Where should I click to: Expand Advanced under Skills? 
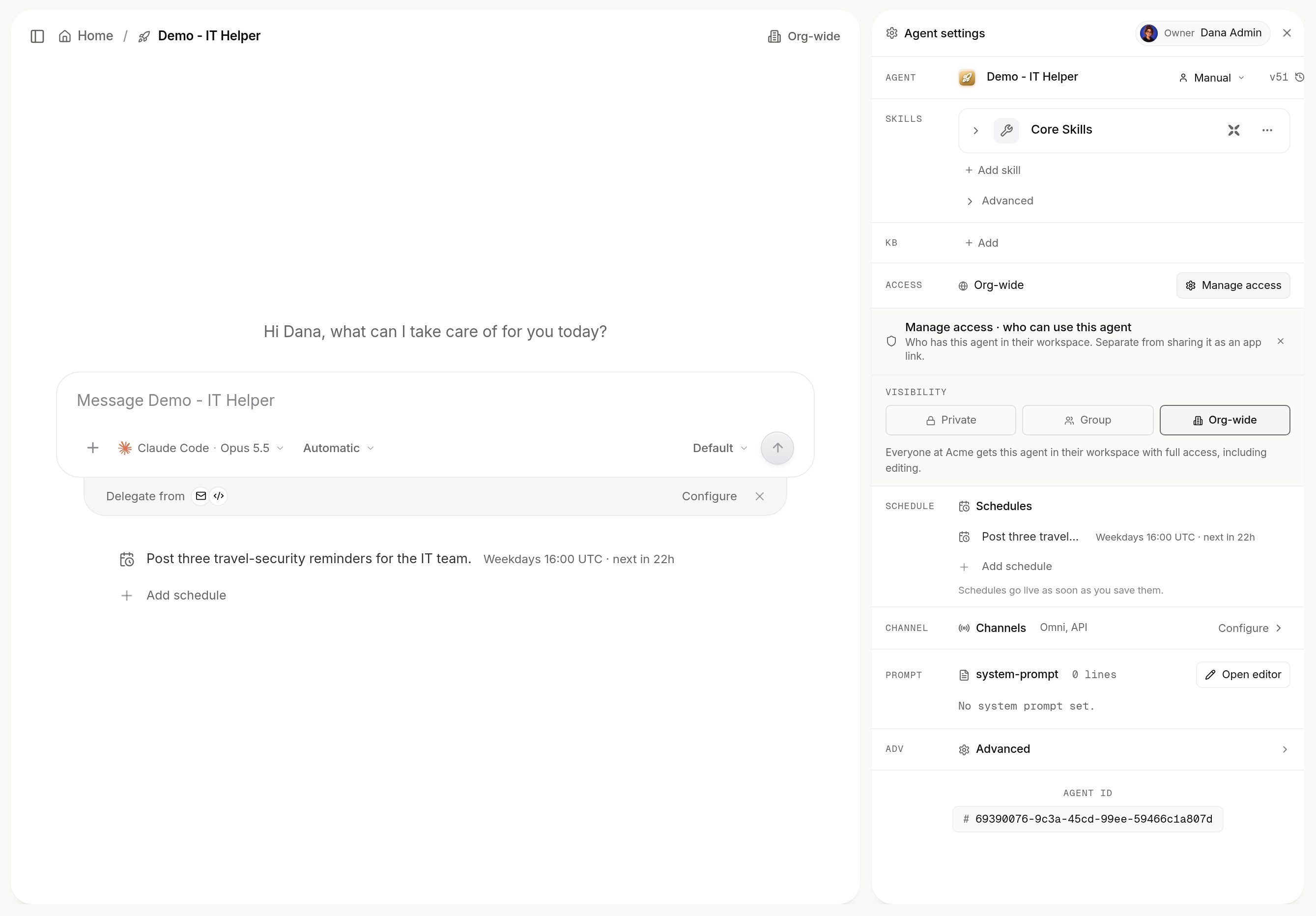pyautogui.click(x=1000, y=201)
